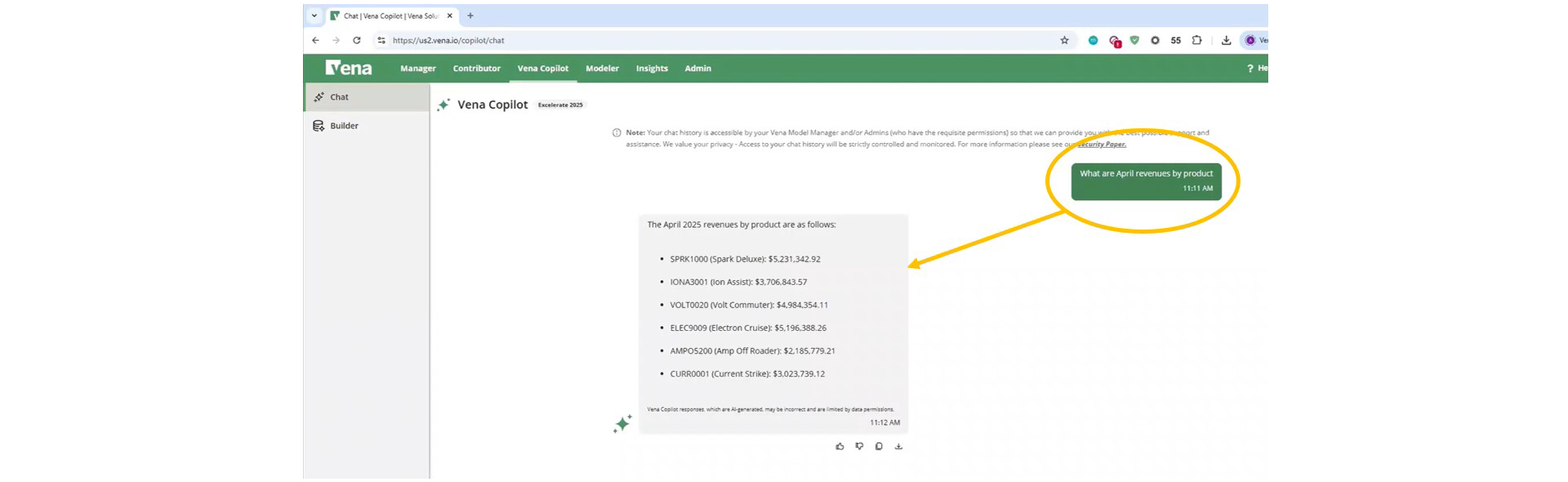Click the ELEC9009 (Electron Cruise) revenue line

click(748, 328)
